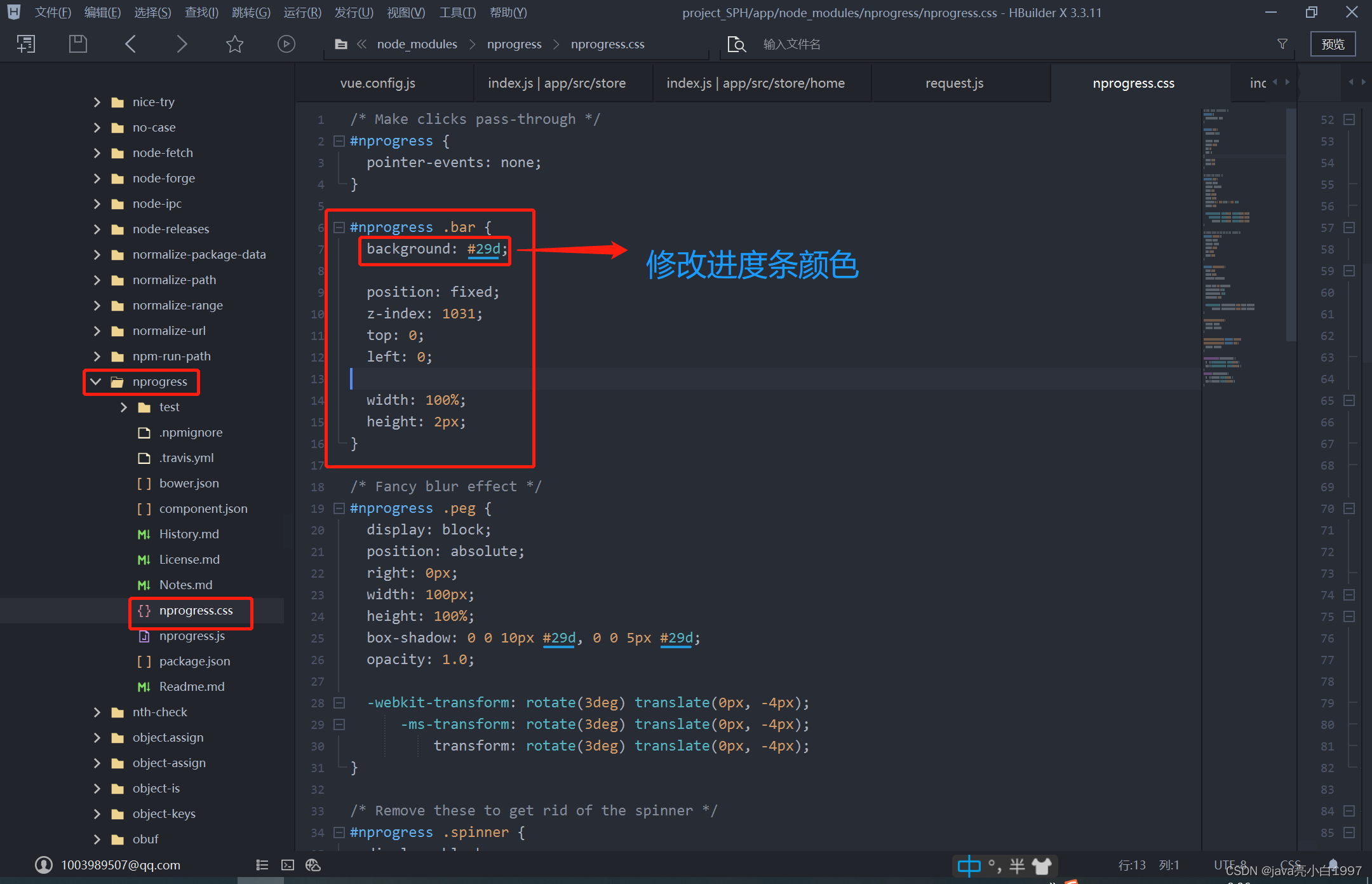Image resolution: width=1372 pixels, height=884 pixels.
Task: Click nprogress in the breadcrumb path
Action: pyautogui.click(x=514, y=44)
